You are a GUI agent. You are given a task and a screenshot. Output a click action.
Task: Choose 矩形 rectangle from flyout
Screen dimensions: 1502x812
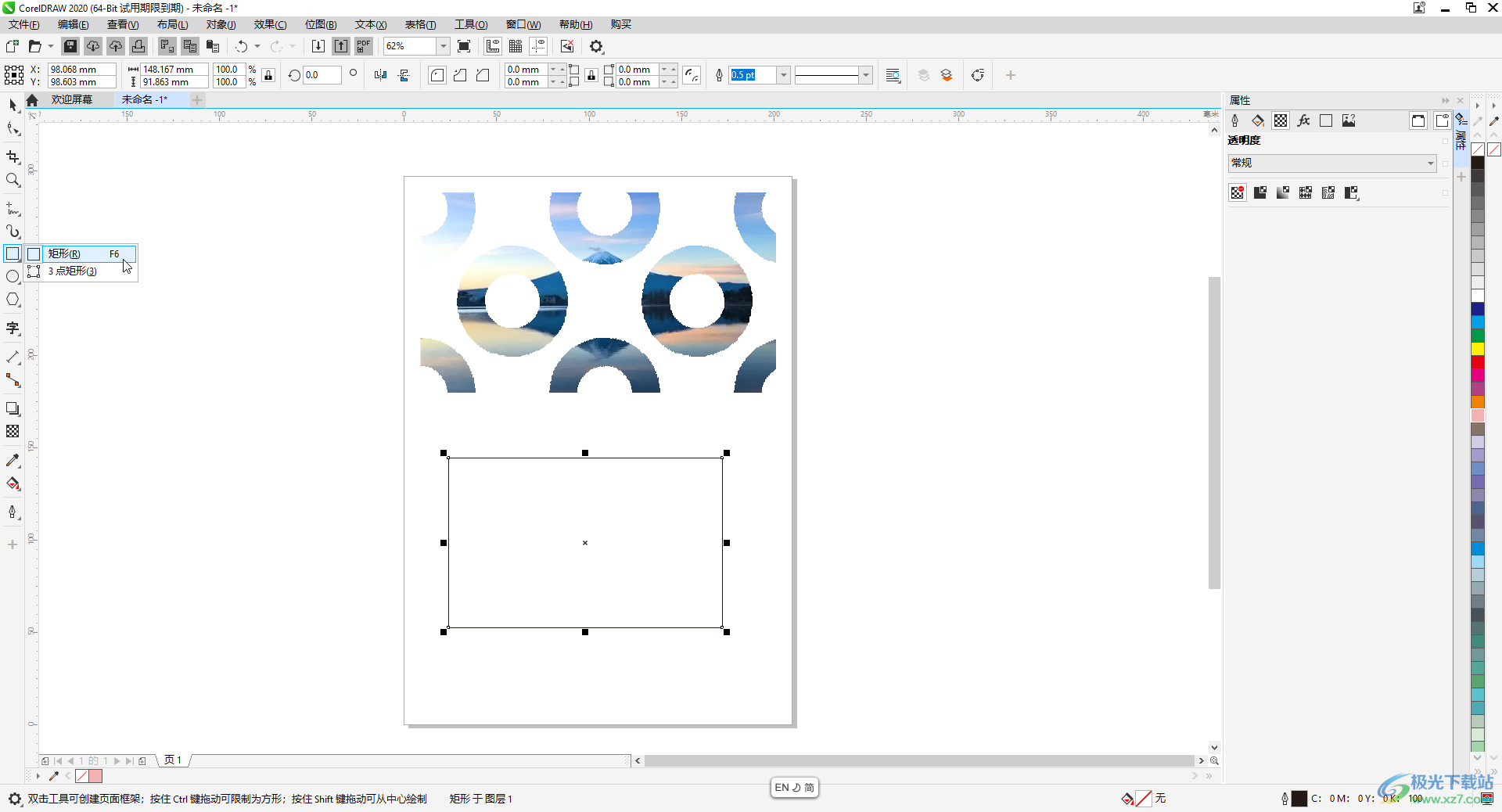click(81, 253)
